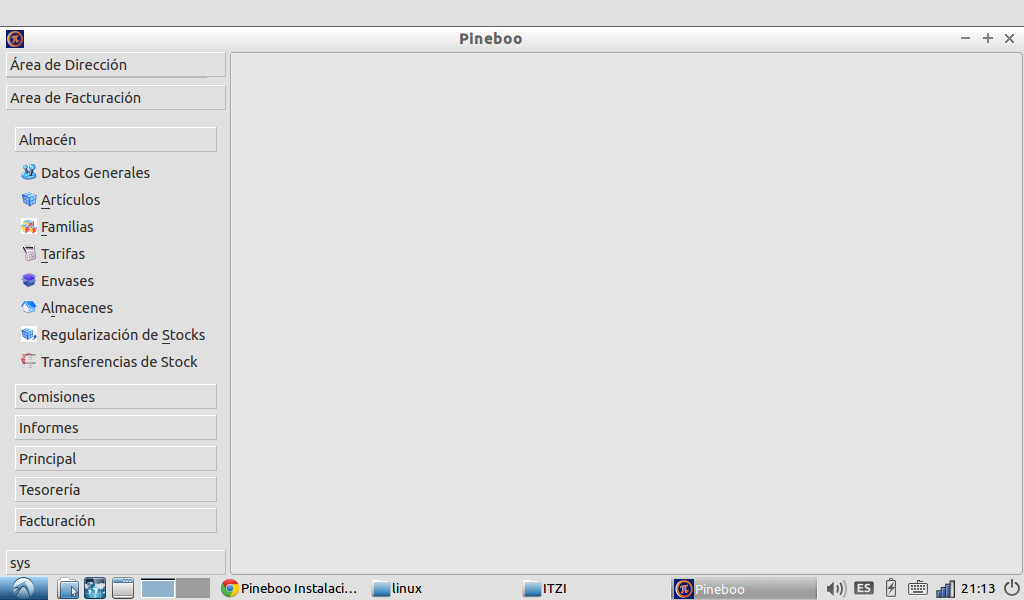Viewport: 1024px width, 600px height.
Task: Click the Pineboo taskbar button
Action: pyautogui.click(x=744, y=588)
